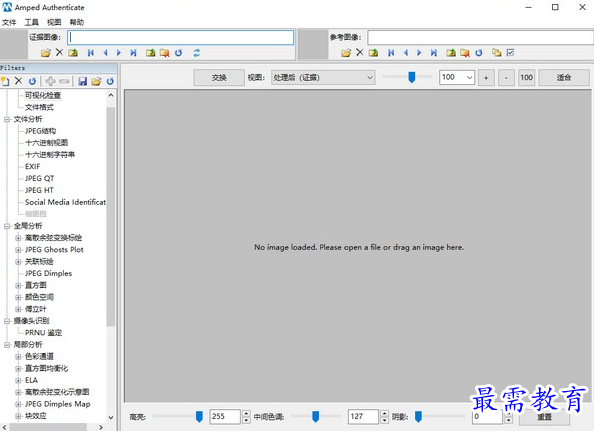Expand the JPEG Ghosts Plot node
Image resolution: width=594 pixels, height=431 pixels.
18,250
